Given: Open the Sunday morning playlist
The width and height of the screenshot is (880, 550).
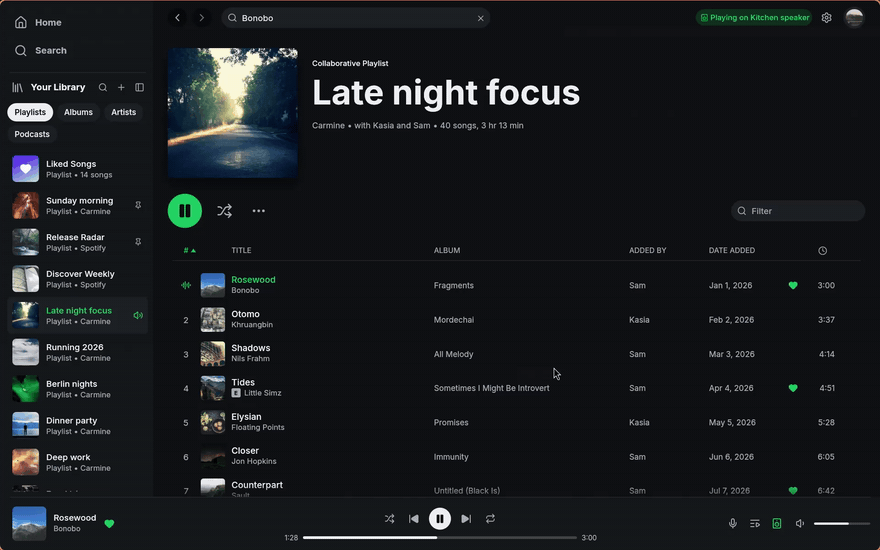Looking at the screenshot, I should point(78,205).
